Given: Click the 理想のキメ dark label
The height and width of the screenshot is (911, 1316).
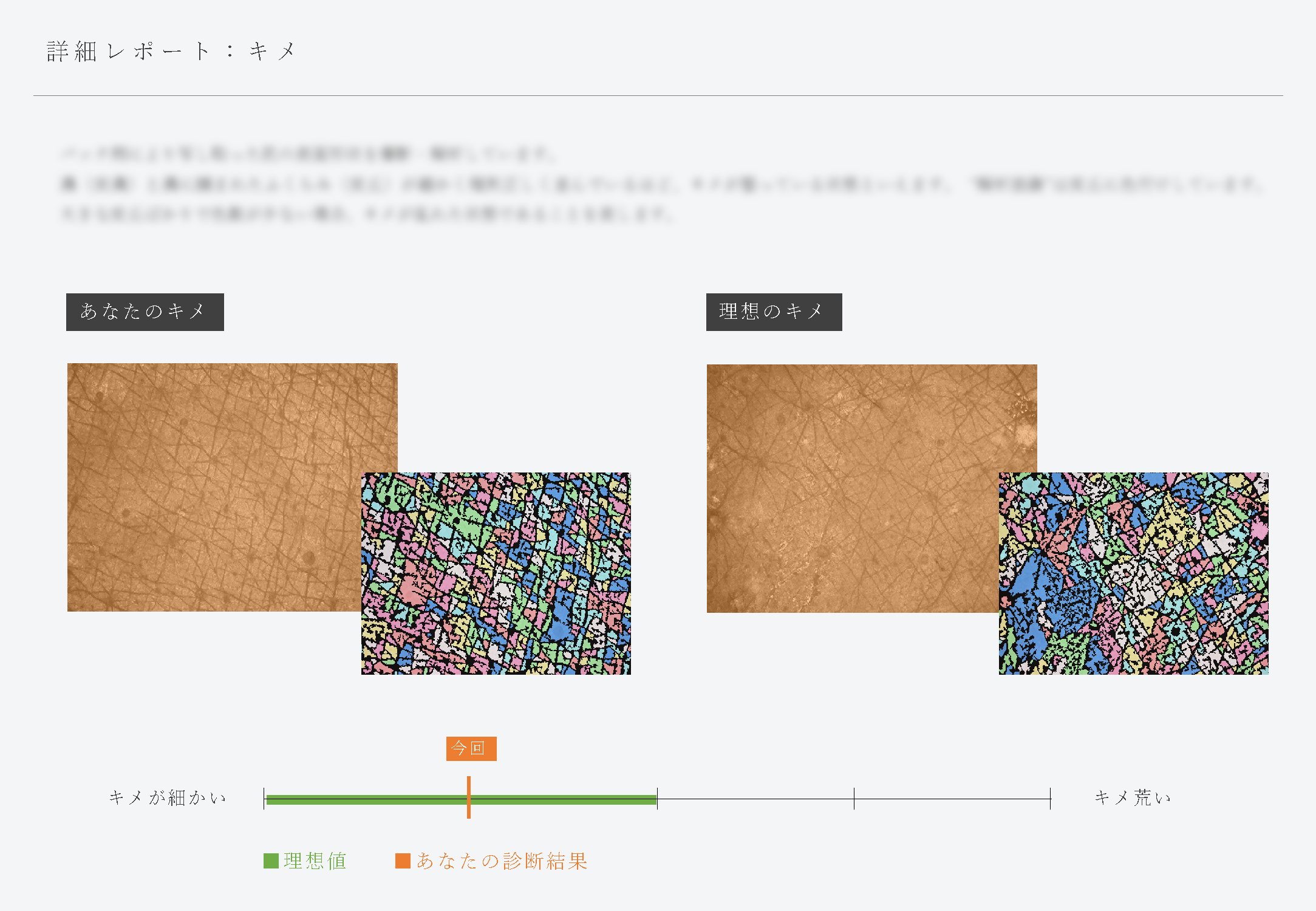Looking at the screenshot, I should click(x=774, y=312).
